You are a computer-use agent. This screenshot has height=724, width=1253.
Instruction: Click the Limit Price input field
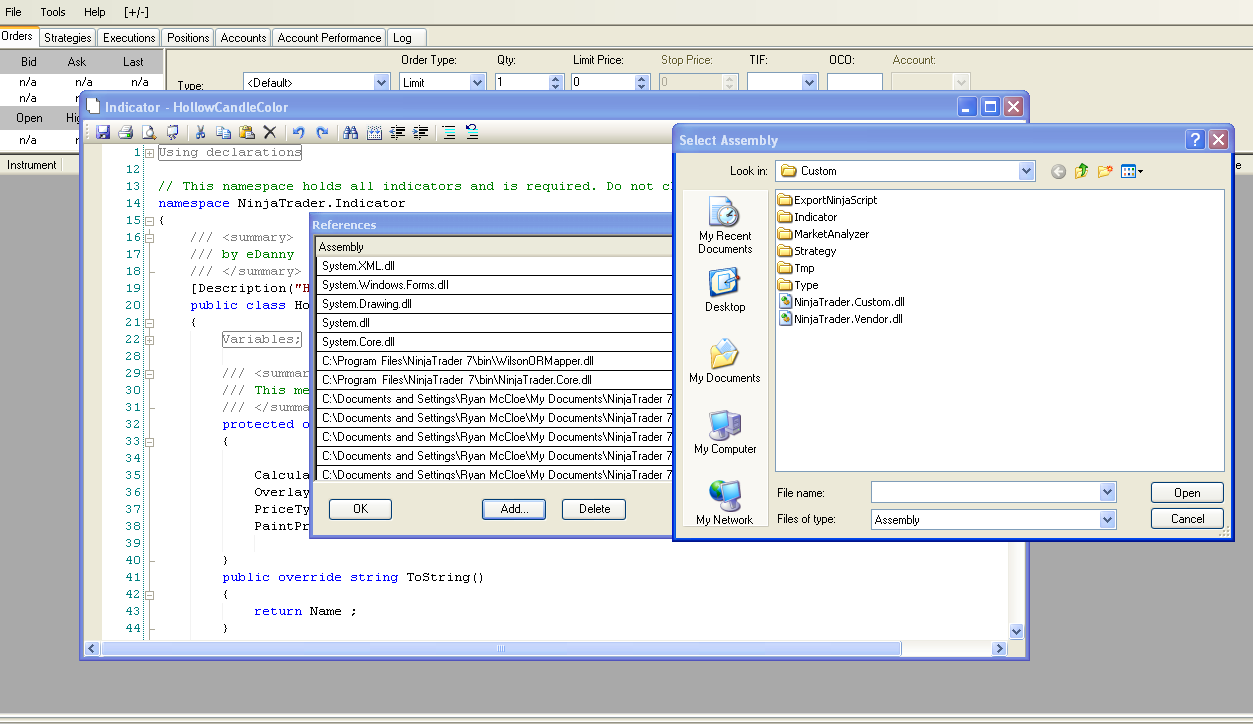tap(603, 82)
